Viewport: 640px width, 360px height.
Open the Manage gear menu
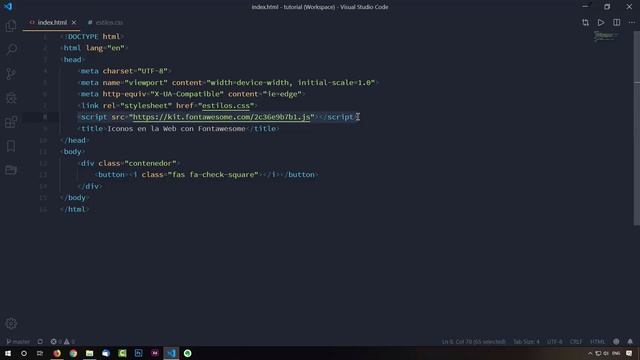click(11, 323)
